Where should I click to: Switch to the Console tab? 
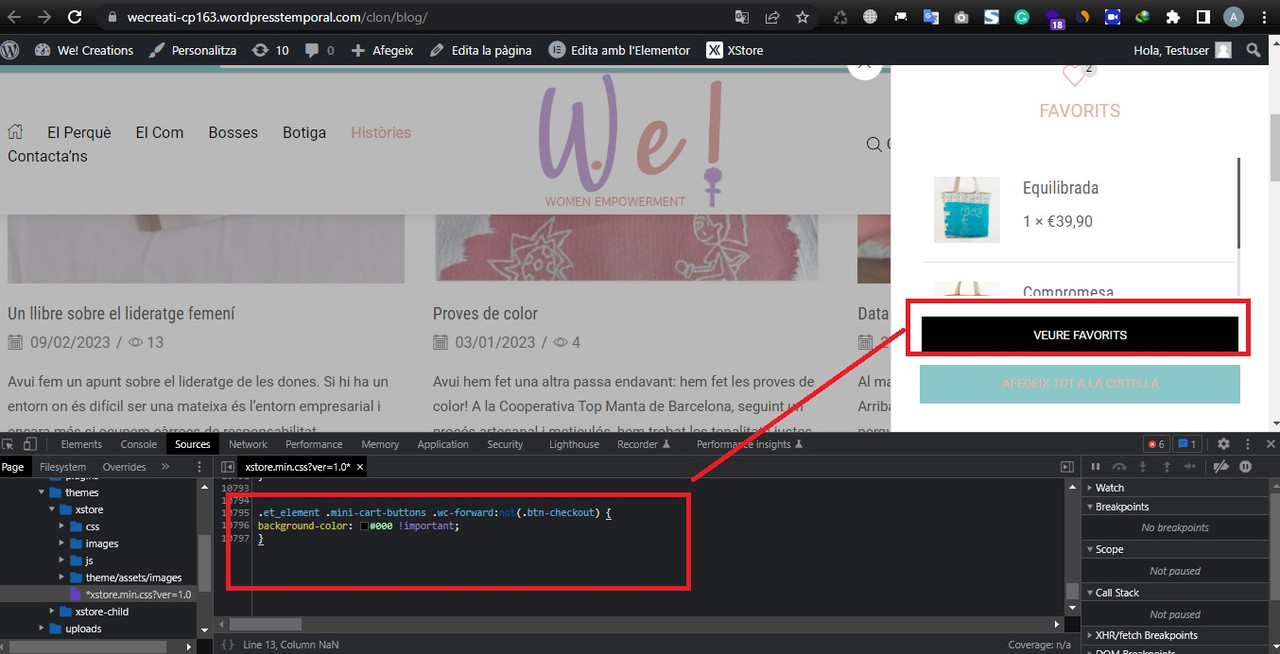(x=139, y=444)
